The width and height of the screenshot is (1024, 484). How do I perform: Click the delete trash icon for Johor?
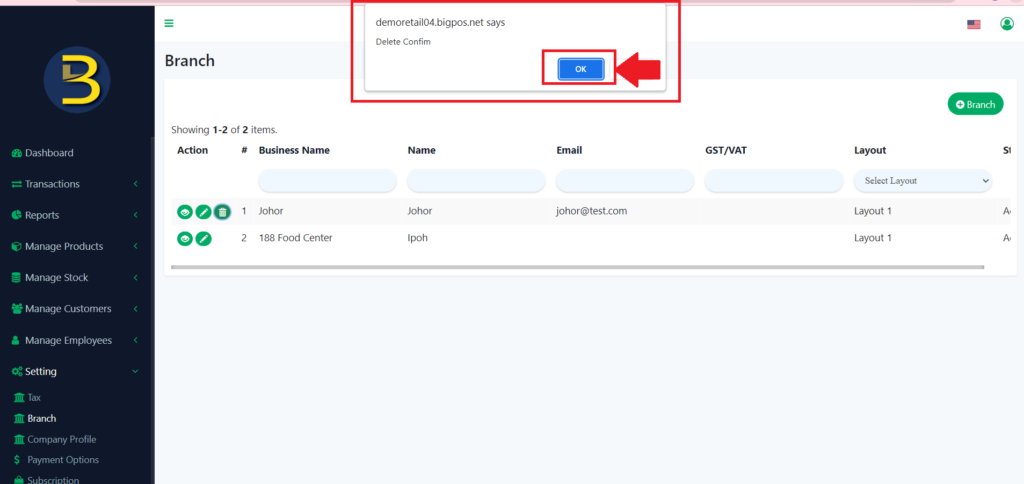click(222, 212)
